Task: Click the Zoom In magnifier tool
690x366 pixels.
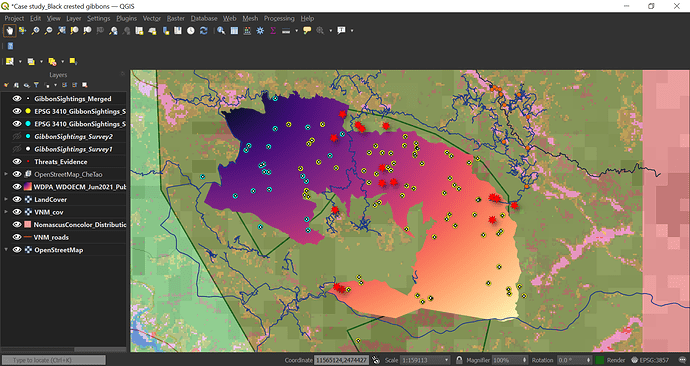Action: [36, 30]
